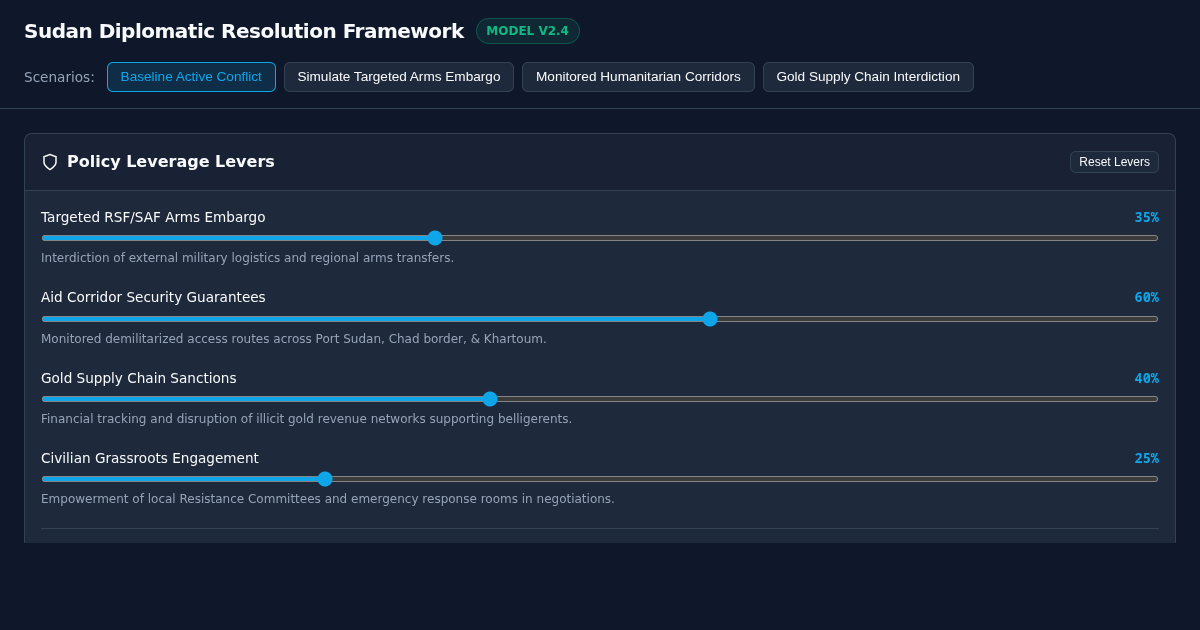Choose the Monitored Humanitarian Corridors scenario
Screen dimensions: 1200x630
[638, 77]
